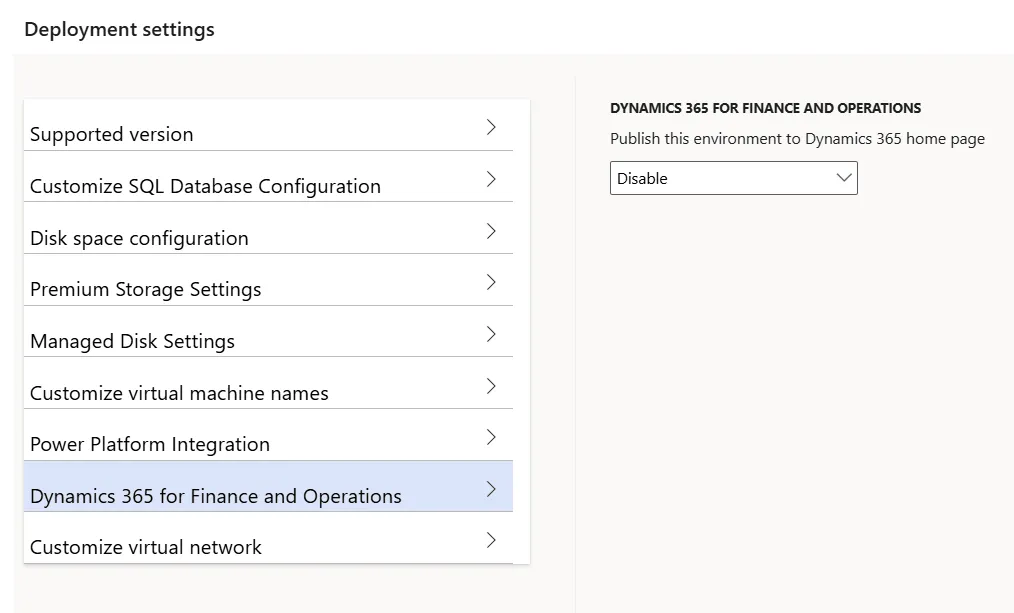Viewport: 1014px width, 613px height.
Task: Open the Supported version settings
Action: pos(268,125)
